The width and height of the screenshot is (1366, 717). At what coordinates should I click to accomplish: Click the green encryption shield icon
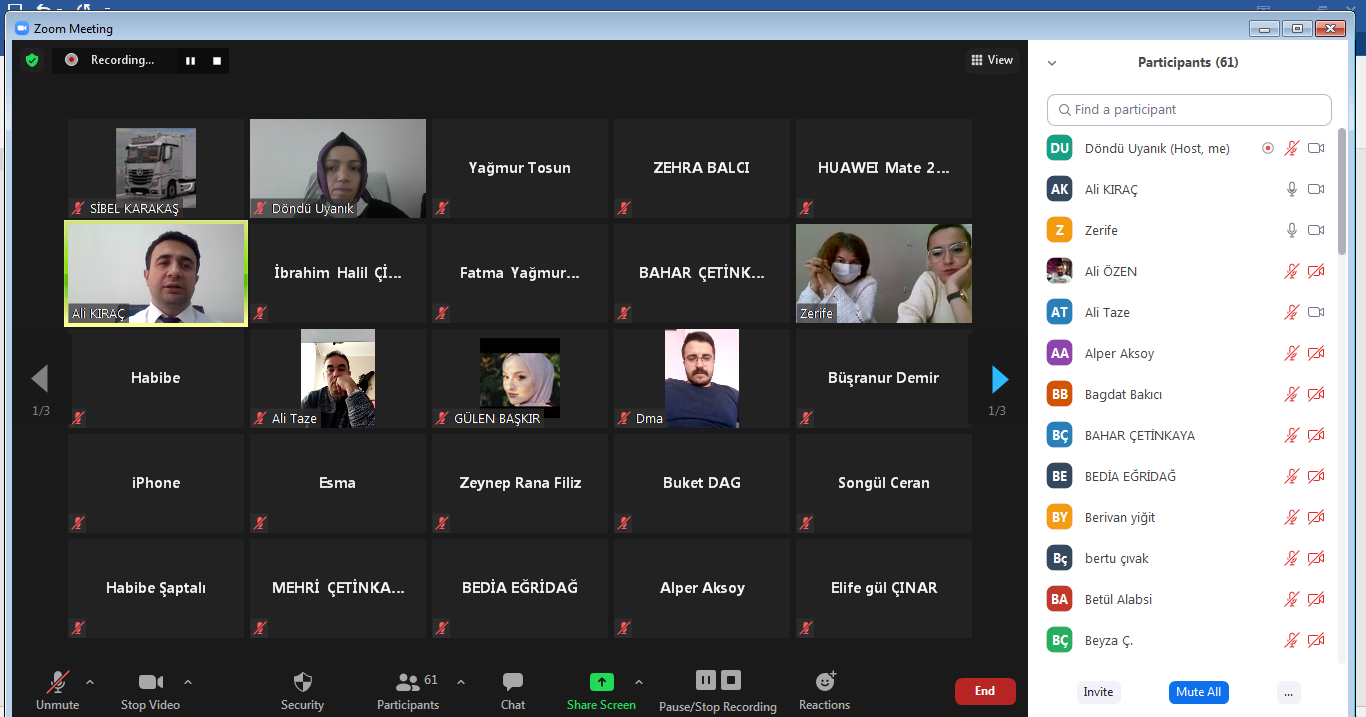32,60
